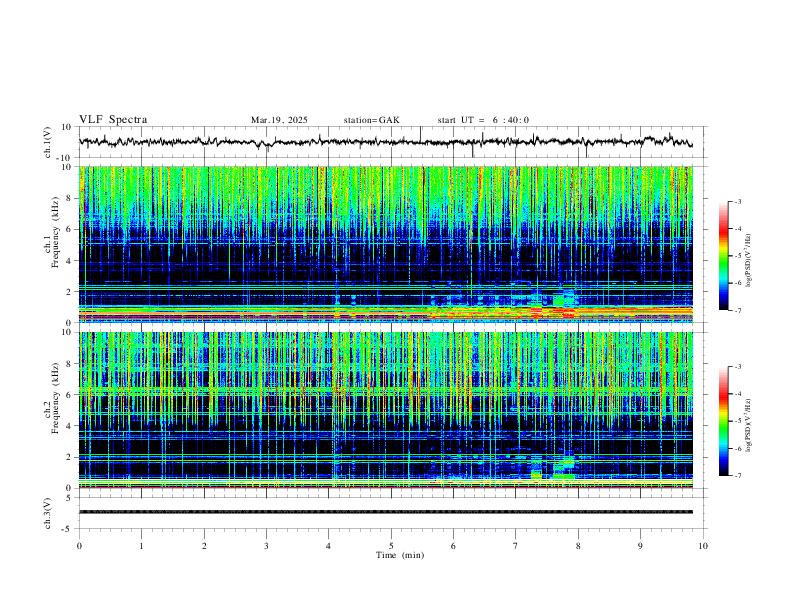The image size is (792, 612).
Task: Click the '-7' value on lower colorbar
Action: pos(737,475)
